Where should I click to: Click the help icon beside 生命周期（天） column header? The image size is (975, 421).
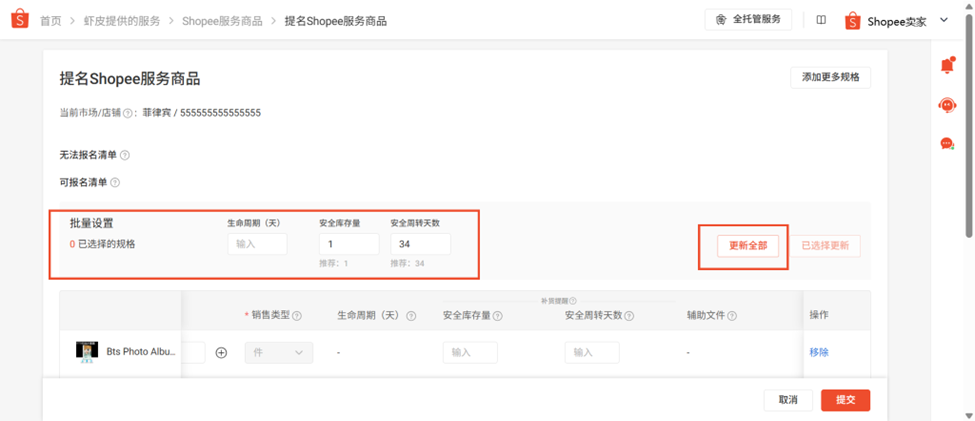[x=411, y=316]
